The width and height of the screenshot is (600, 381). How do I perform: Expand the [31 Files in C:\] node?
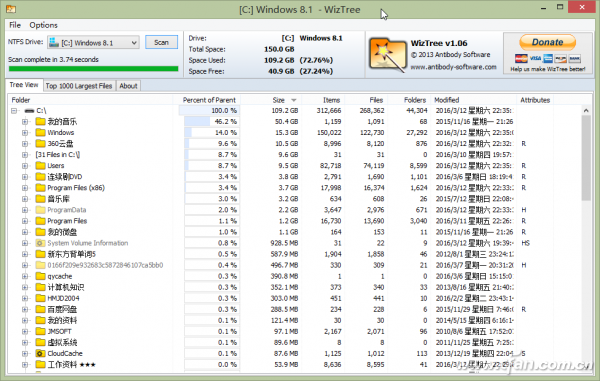coord(25,155)
